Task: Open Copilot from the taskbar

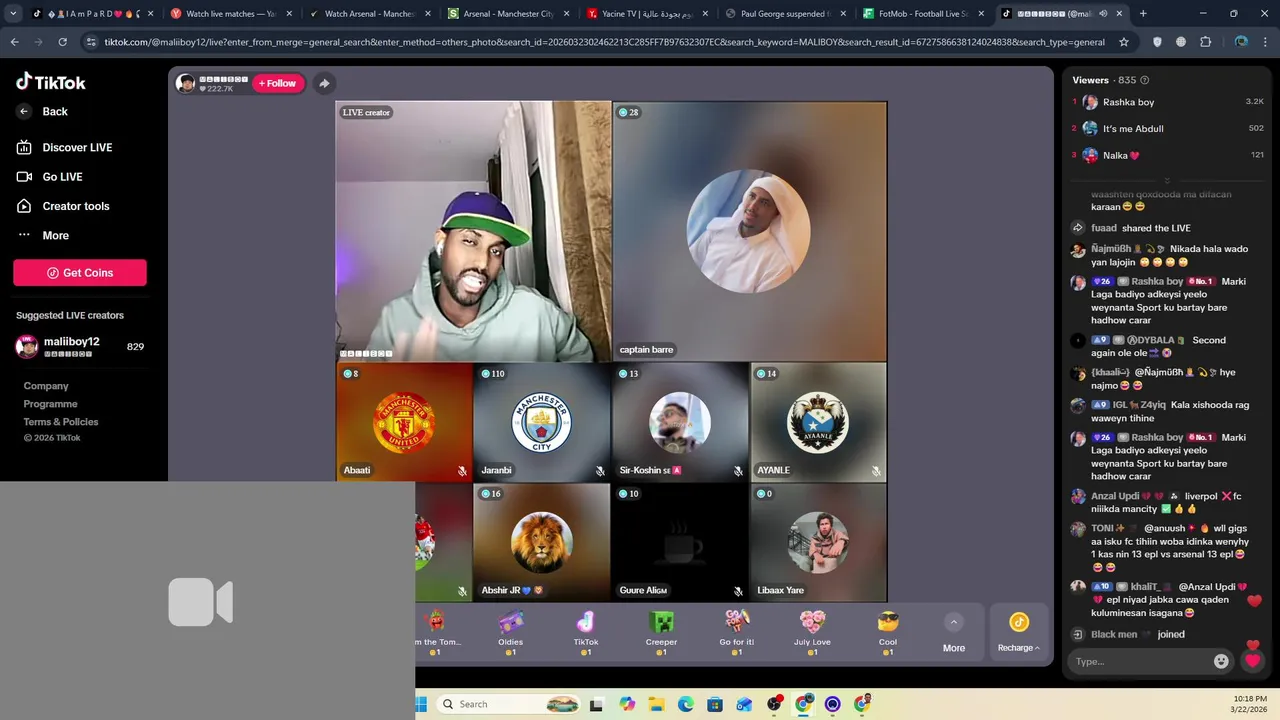Action: pos(627,704)
